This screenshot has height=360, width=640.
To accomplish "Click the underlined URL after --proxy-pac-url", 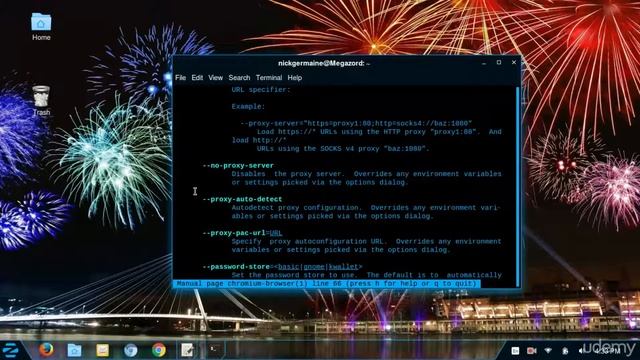I will point(276,233).
